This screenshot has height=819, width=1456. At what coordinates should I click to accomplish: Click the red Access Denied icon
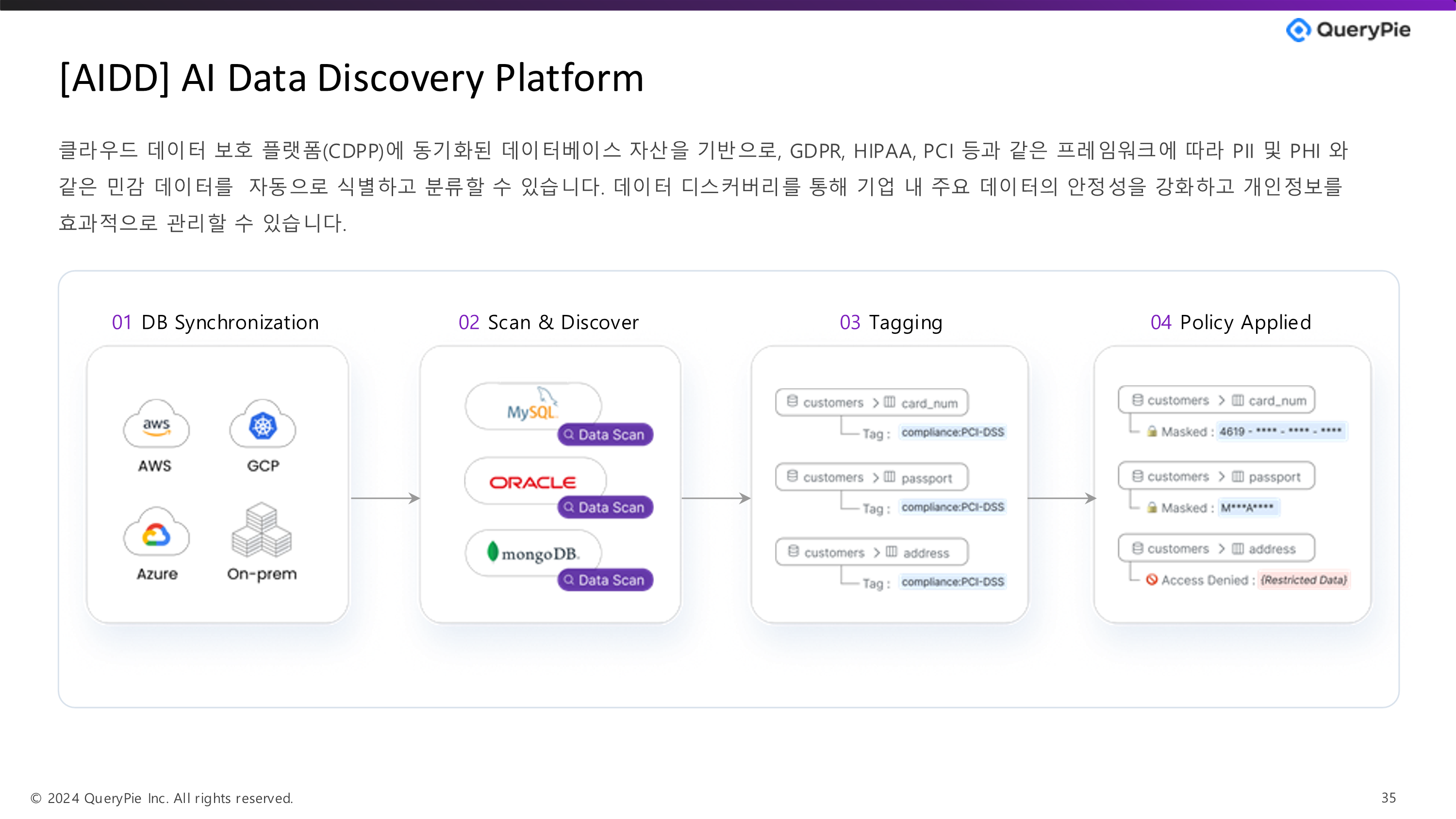click(x=1151, y=579)
